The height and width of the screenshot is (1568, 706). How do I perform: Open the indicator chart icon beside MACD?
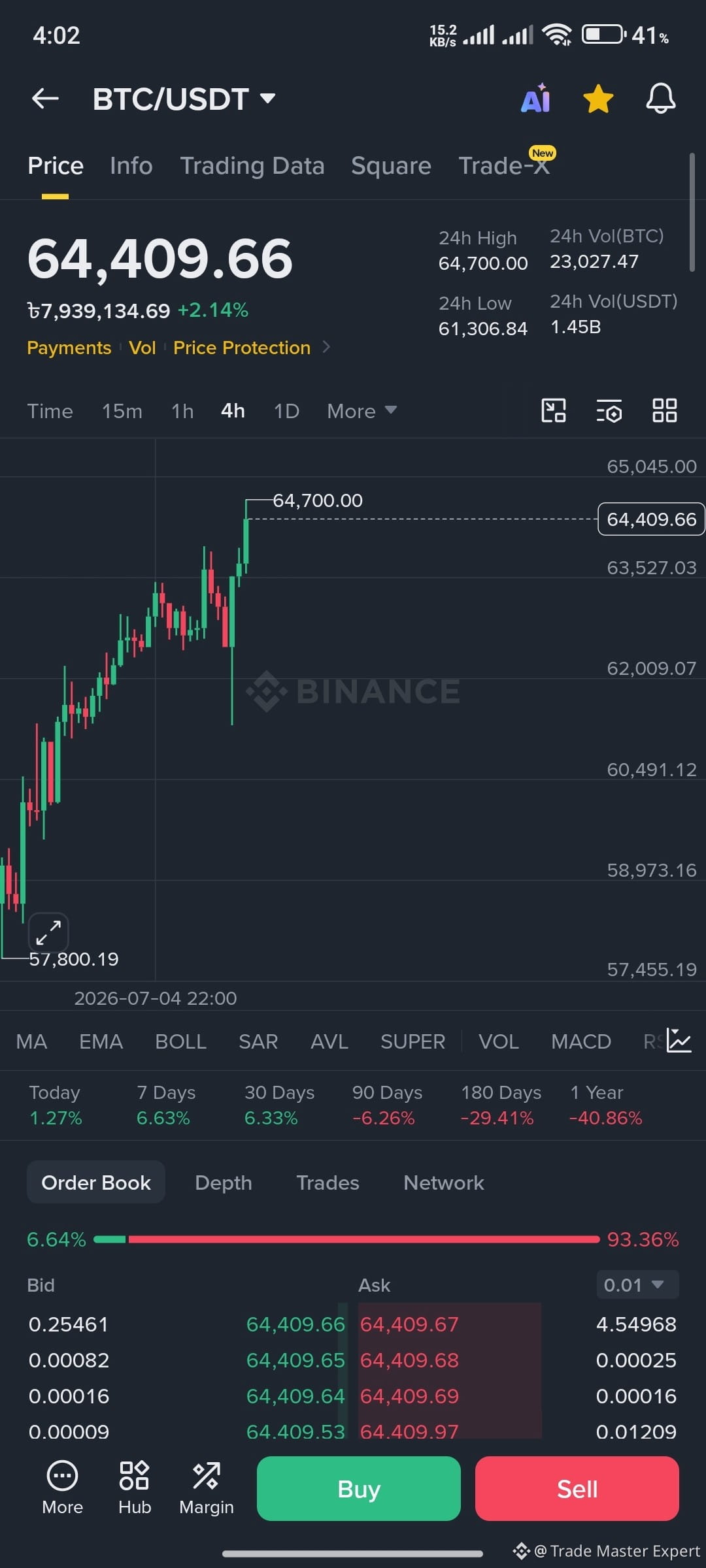(679, 1041)
